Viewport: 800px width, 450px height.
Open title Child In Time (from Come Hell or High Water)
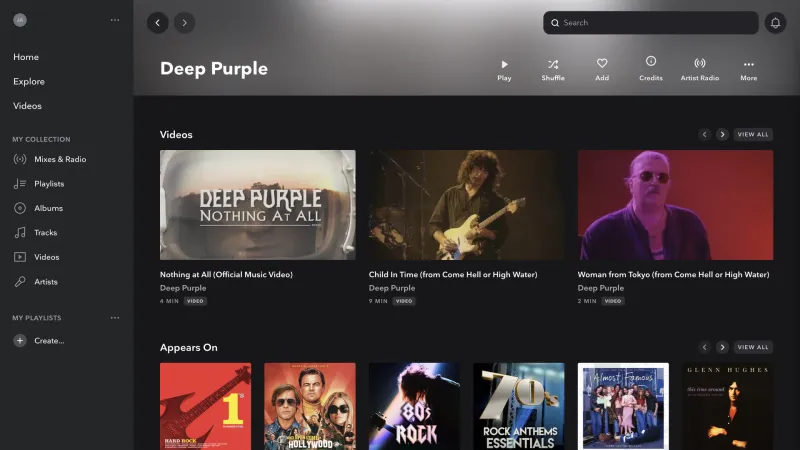click(x=453, y=274)
